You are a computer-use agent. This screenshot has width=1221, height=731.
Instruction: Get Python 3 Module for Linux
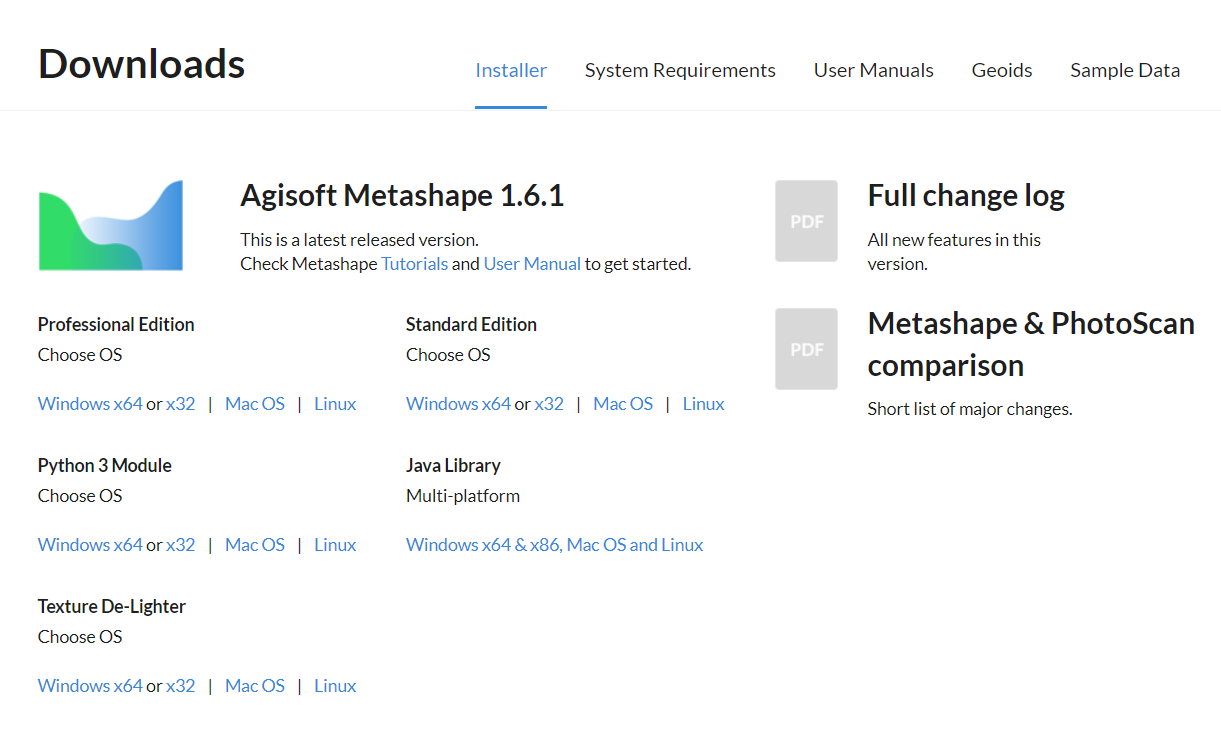coord(335,545)
